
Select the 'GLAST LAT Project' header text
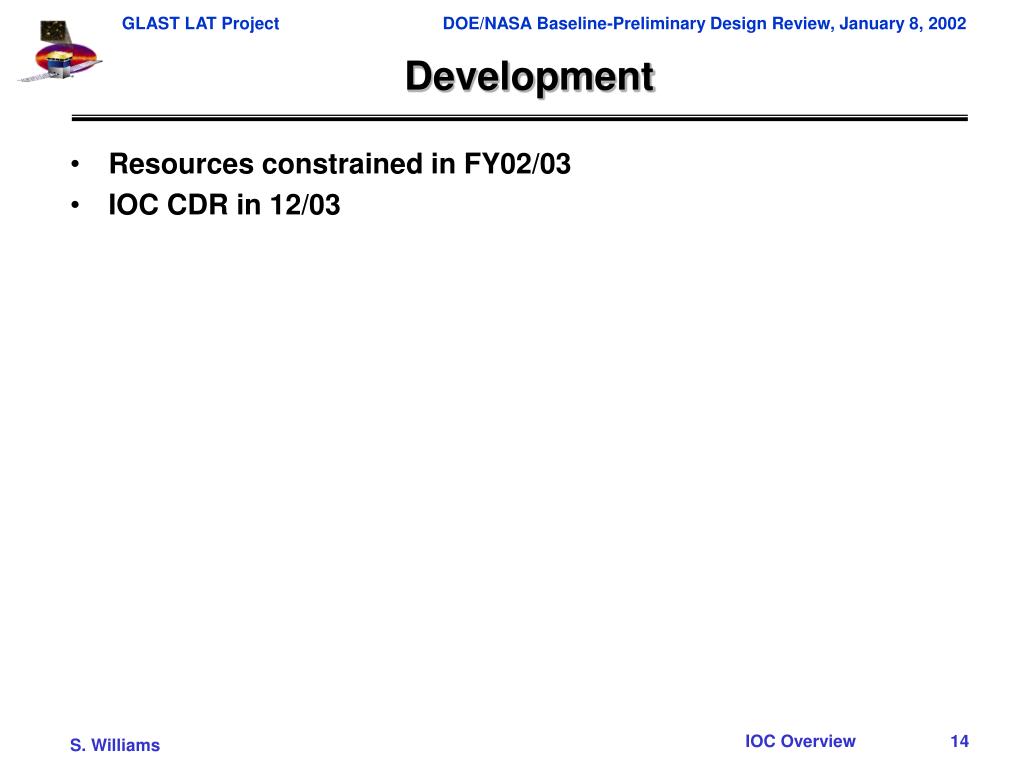(200, 24)
